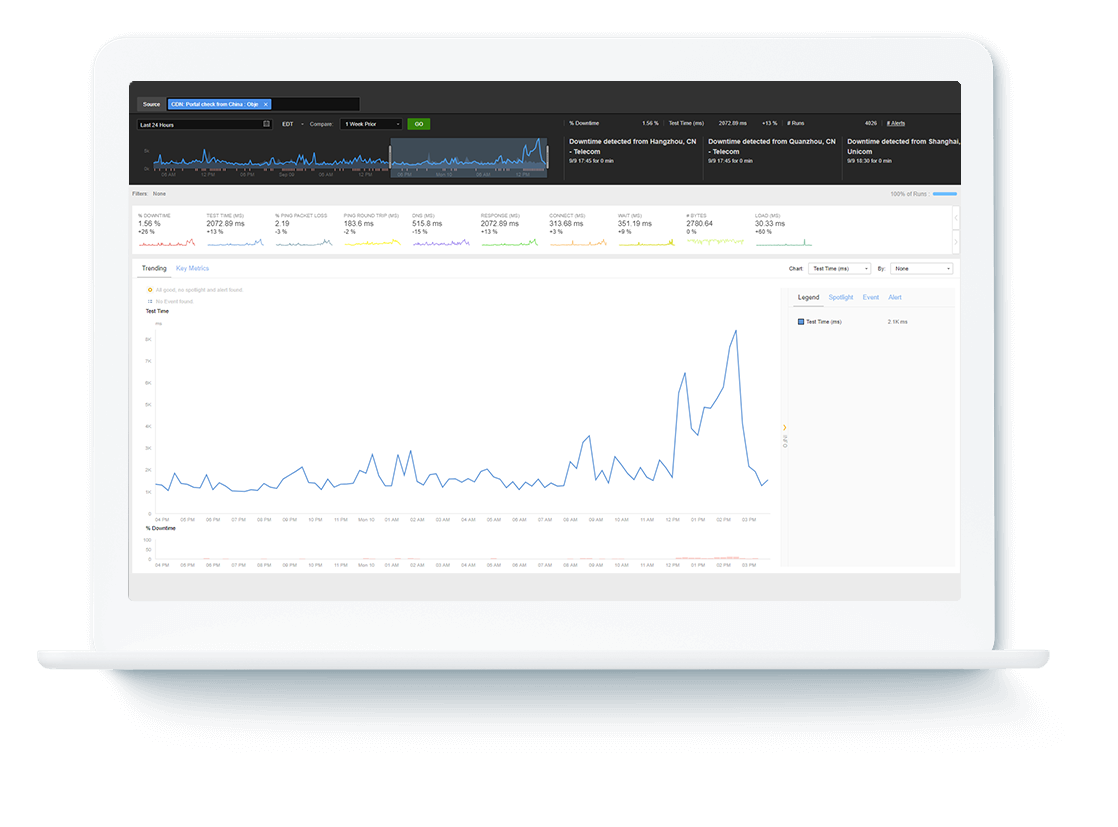Select the DNS (ms) metric tile
The image size is (1118, 827).
[441, 230]
